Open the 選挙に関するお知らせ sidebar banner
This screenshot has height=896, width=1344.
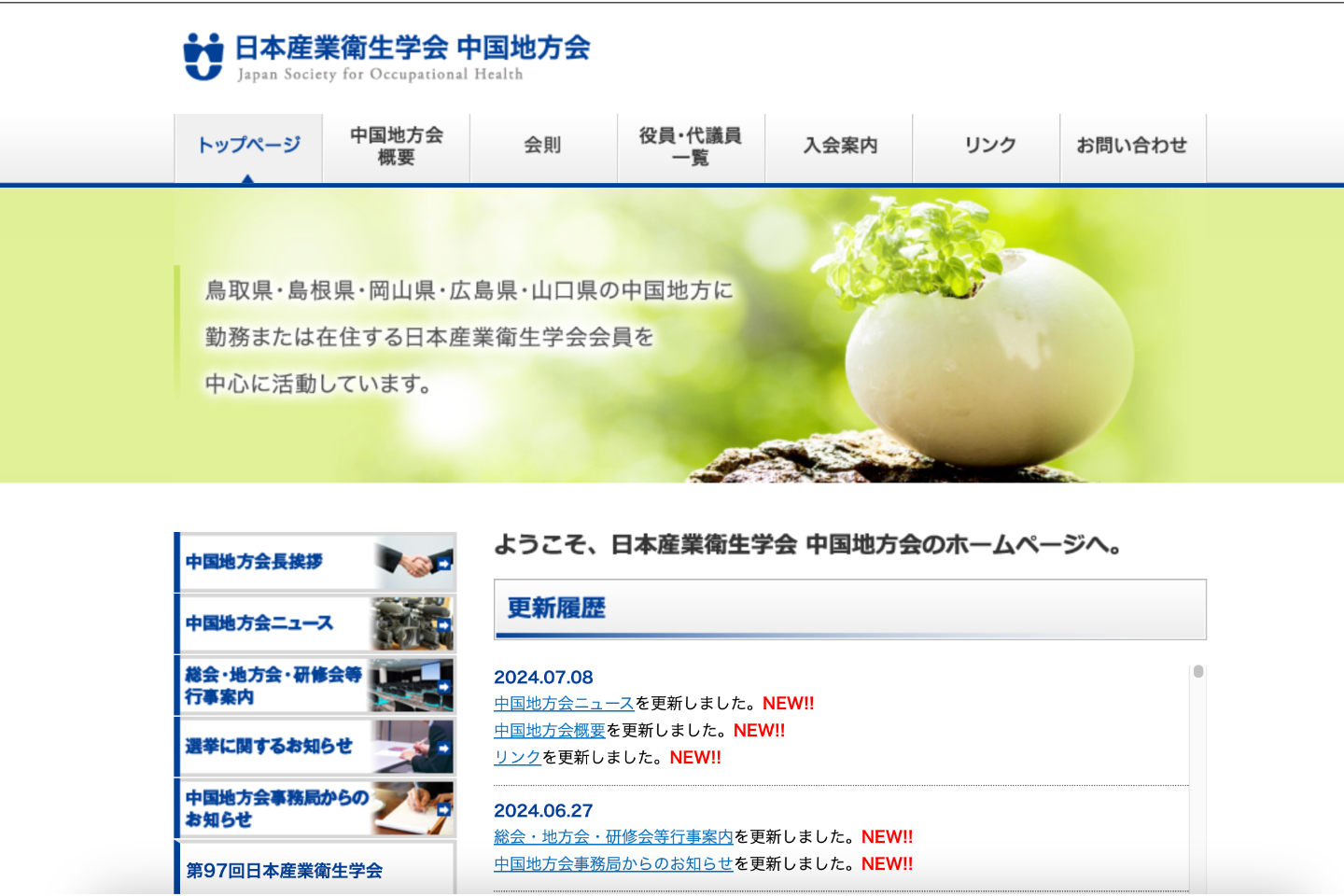(x=315, y=747)
